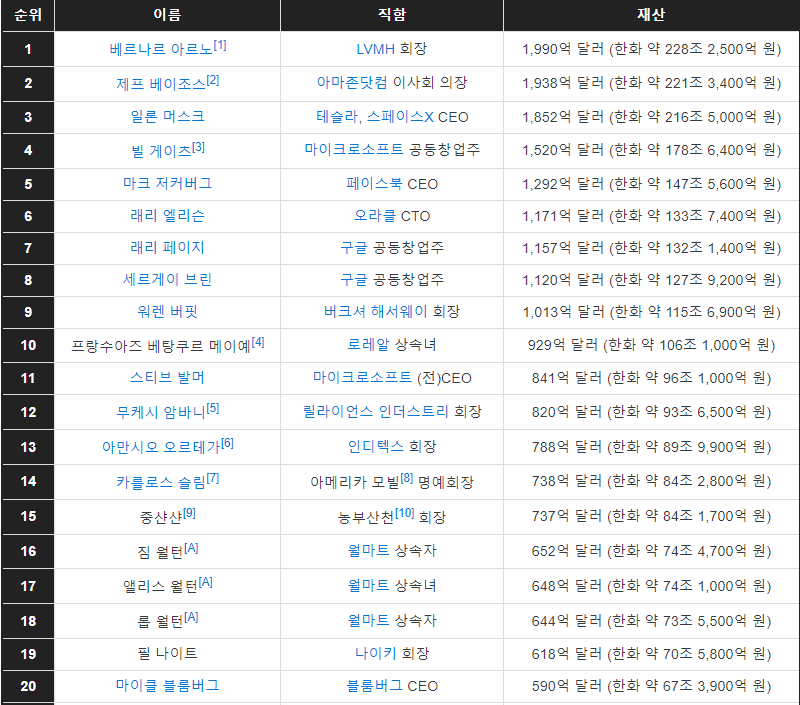The height and width of the screenshot is (705, 800).
Task: Click the 오라클 link
Action: click(375, 216)
